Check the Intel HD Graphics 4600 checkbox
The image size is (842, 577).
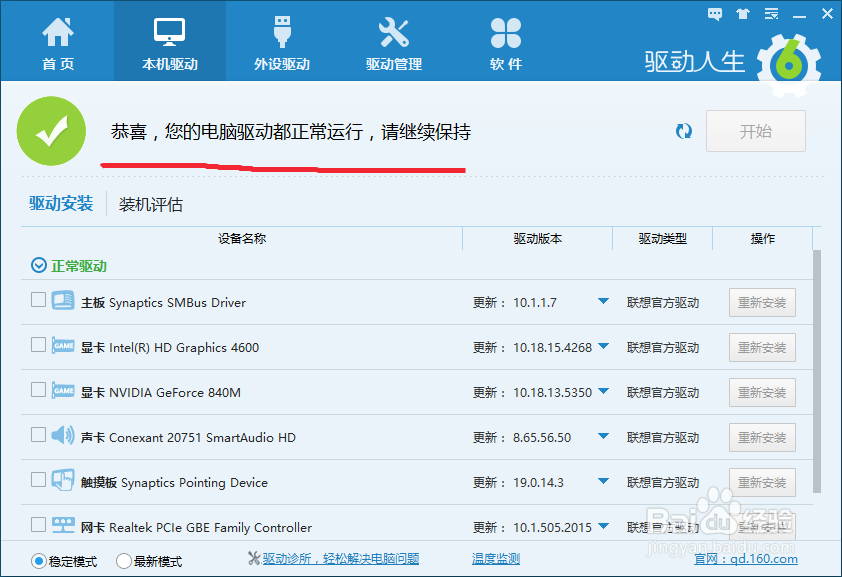pos(38,345)
